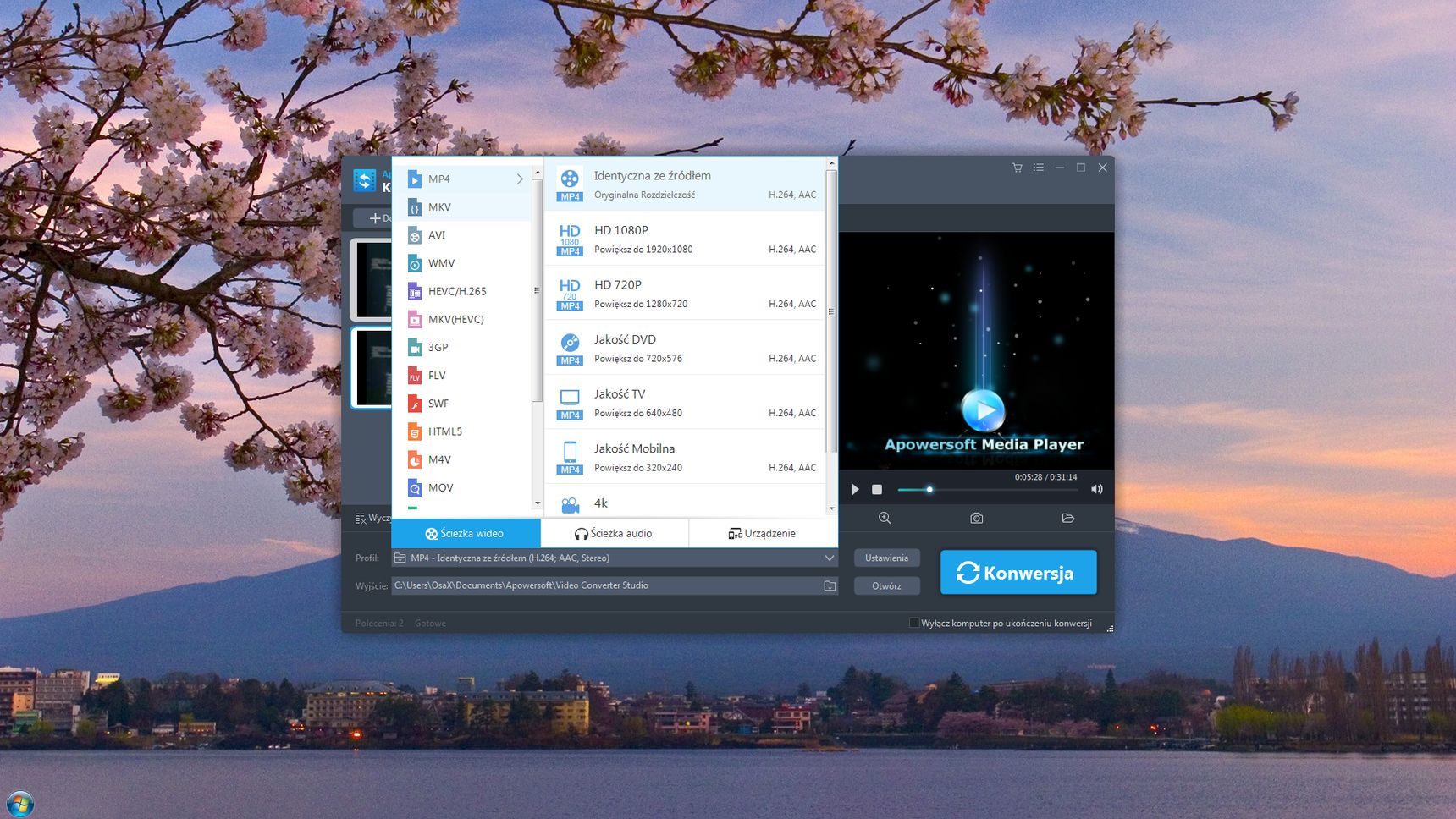Viewport: 1456px width, 819px height.
Task: Click HD 1080 MP4 preset icon
Action: tap(570, 239)
